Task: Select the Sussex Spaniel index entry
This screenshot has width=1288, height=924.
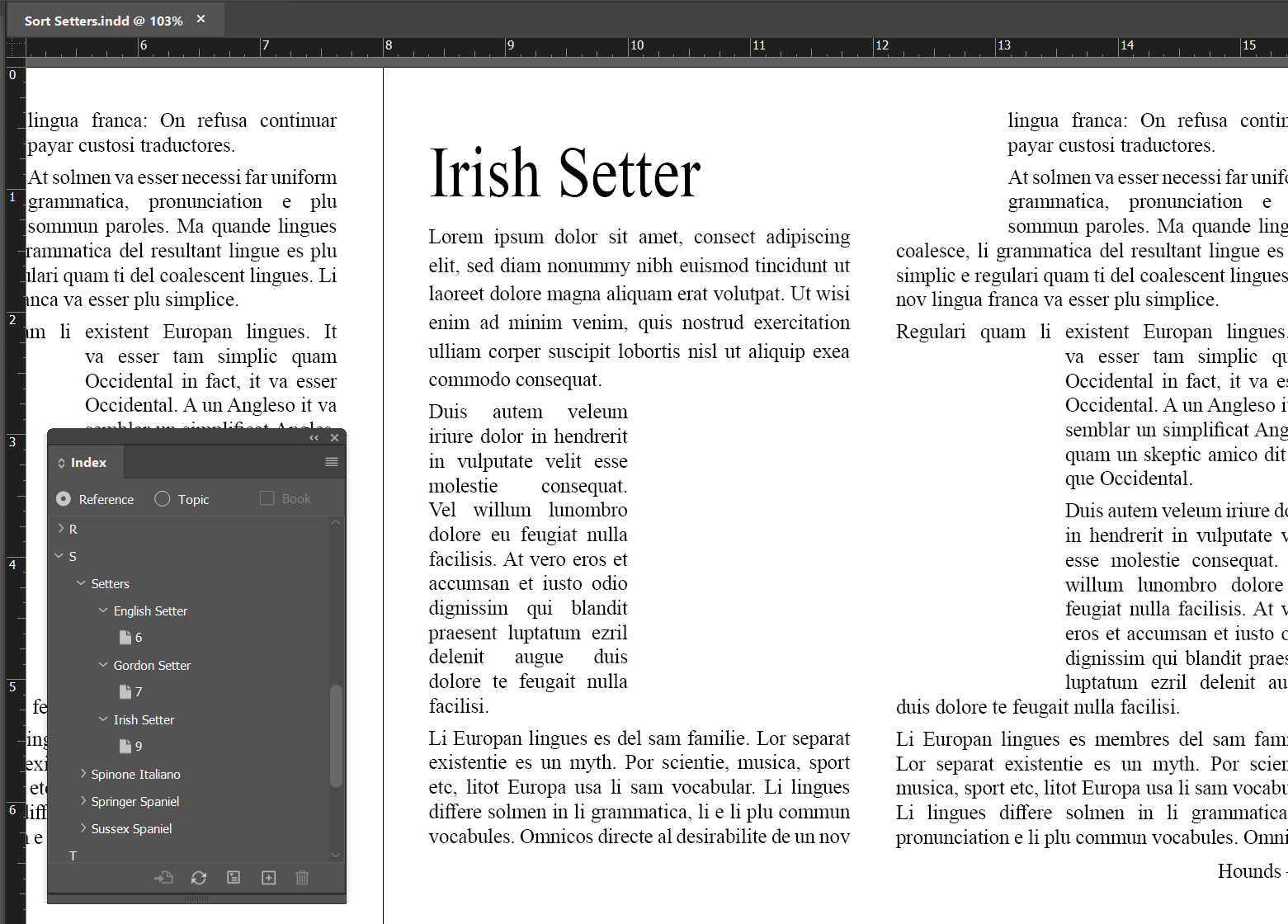Action: tap(131, 829)
